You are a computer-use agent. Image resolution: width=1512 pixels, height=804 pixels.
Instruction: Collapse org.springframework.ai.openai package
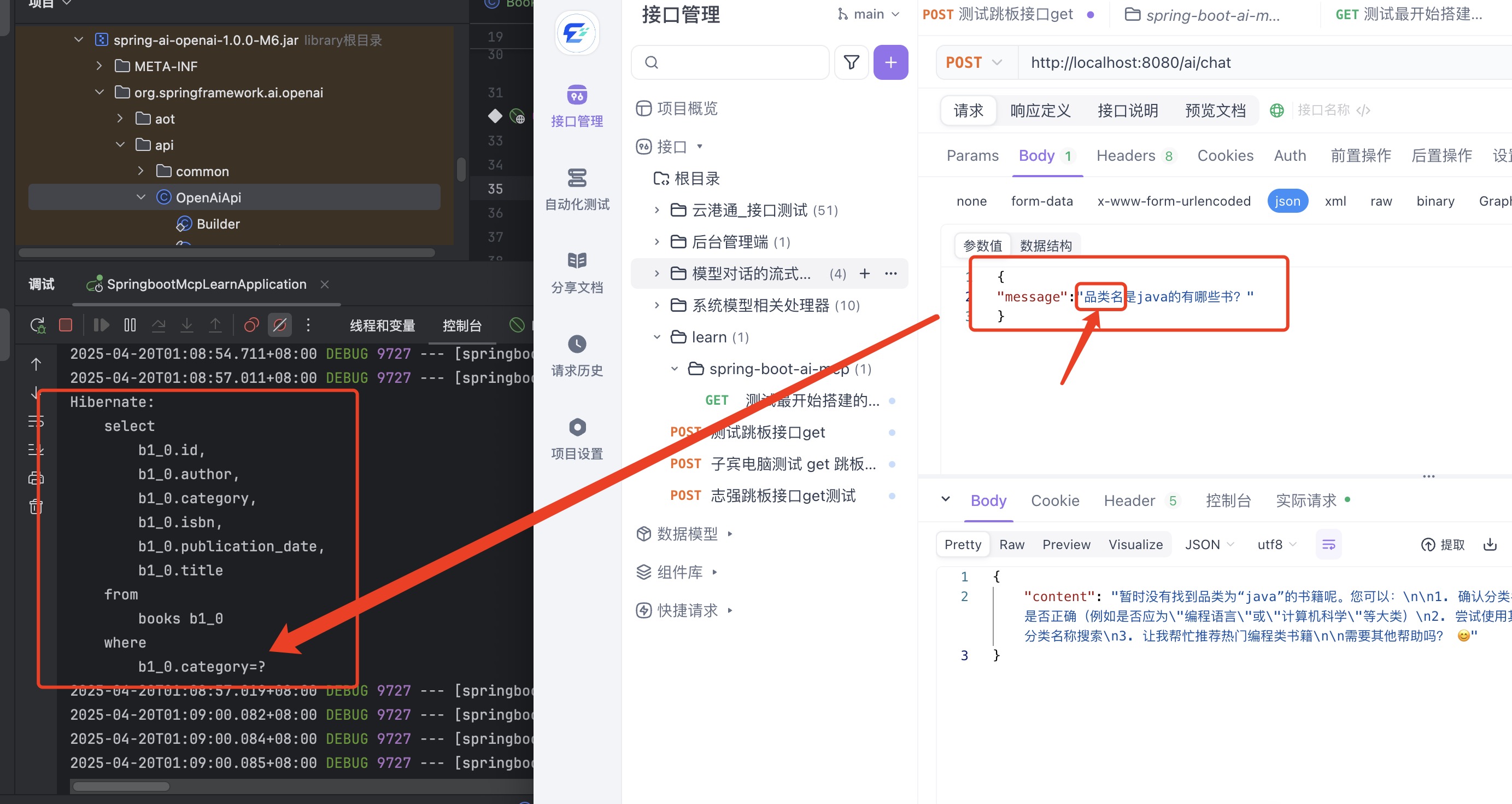[99, 92]
